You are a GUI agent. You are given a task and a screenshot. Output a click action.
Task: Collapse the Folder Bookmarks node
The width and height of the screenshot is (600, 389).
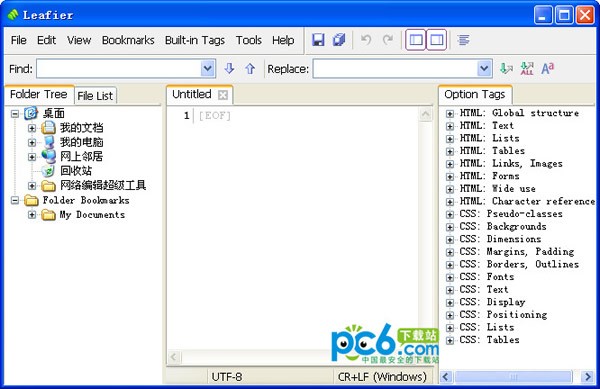click(15, 200)
